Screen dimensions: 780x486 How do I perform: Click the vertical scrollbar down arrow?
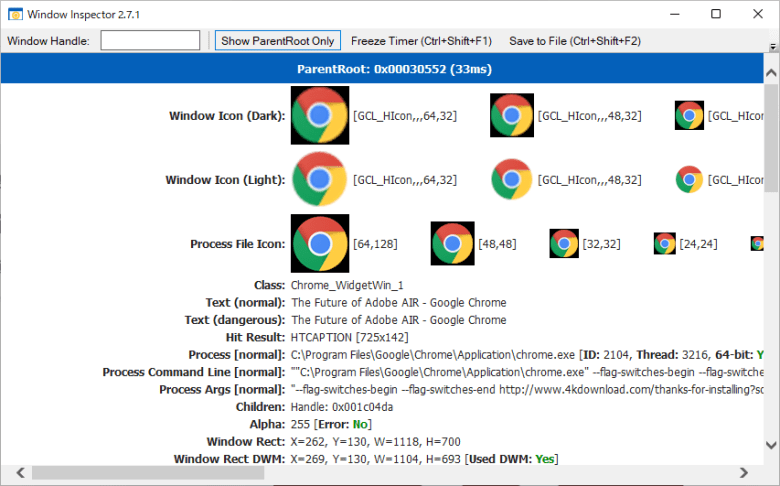[771, 445]
